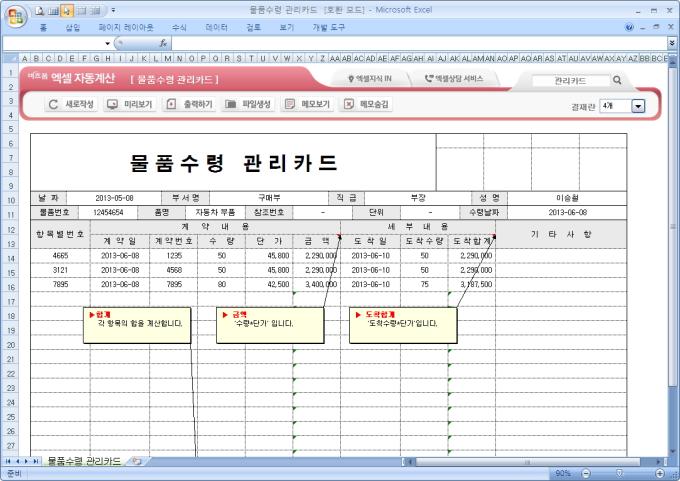Click the zoom out minus button
The image size is (680, 481).
586,473
